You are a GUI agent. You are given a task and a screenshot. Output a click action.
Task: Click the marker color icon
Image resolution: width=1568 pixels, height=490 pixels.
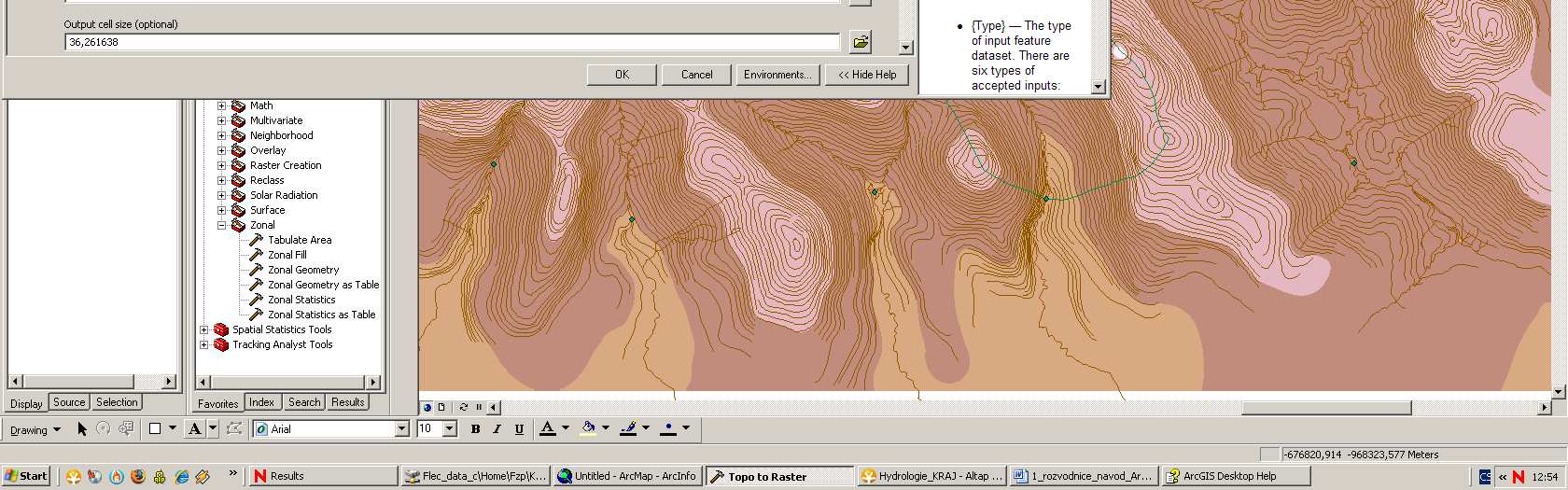click(x=668, y=428)
